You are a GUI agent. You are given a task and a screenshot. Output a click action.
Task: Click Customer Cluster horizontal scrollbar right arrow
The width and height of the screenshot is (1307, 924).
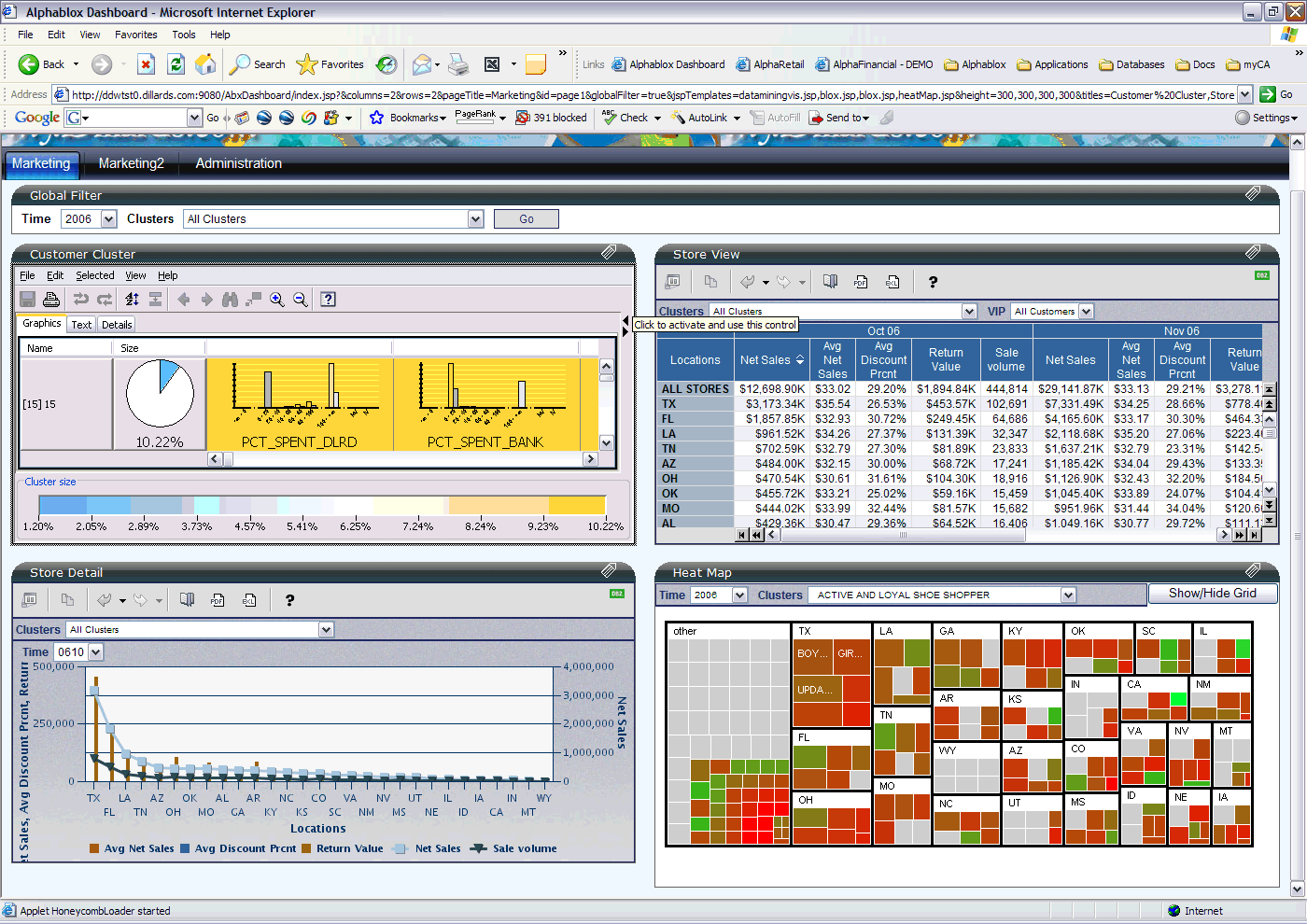click(x=590, y=459)
